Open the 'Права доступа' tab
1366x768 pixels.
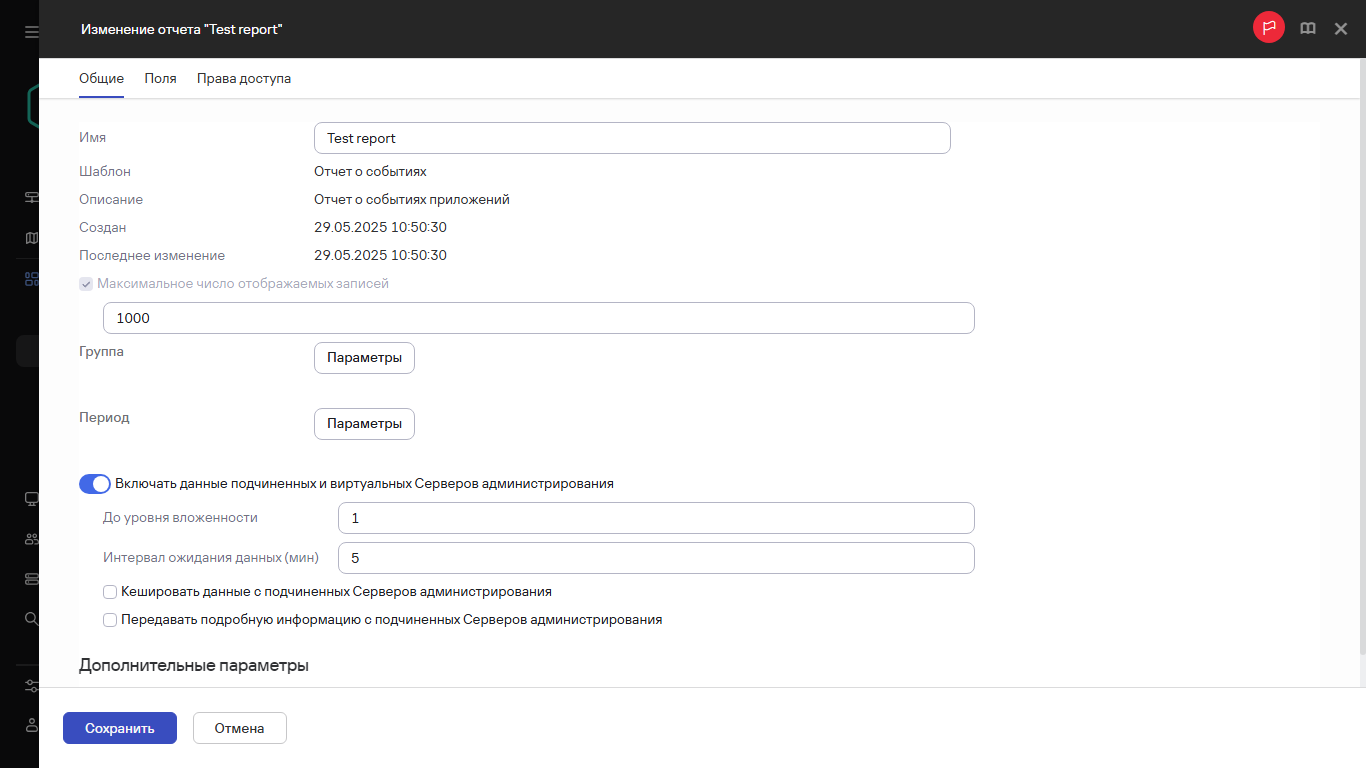(244, 78)
